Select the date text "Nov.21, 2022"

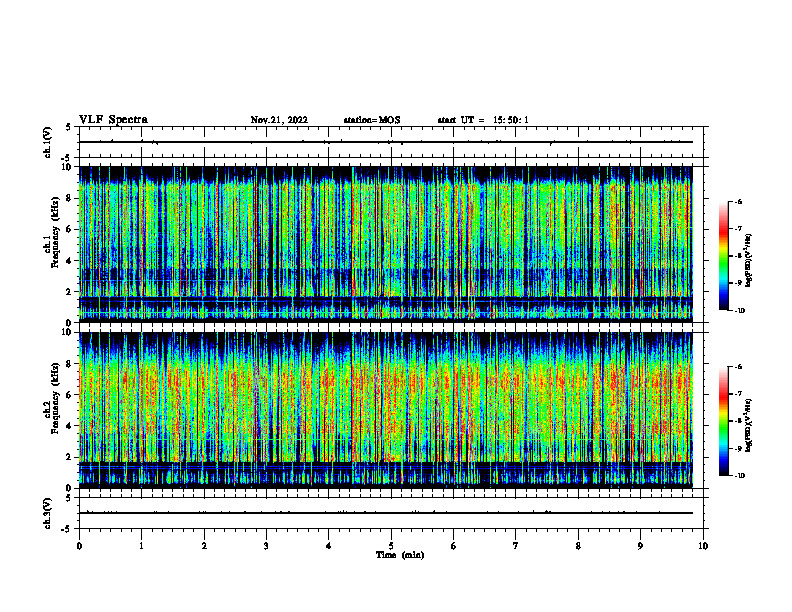279,120
